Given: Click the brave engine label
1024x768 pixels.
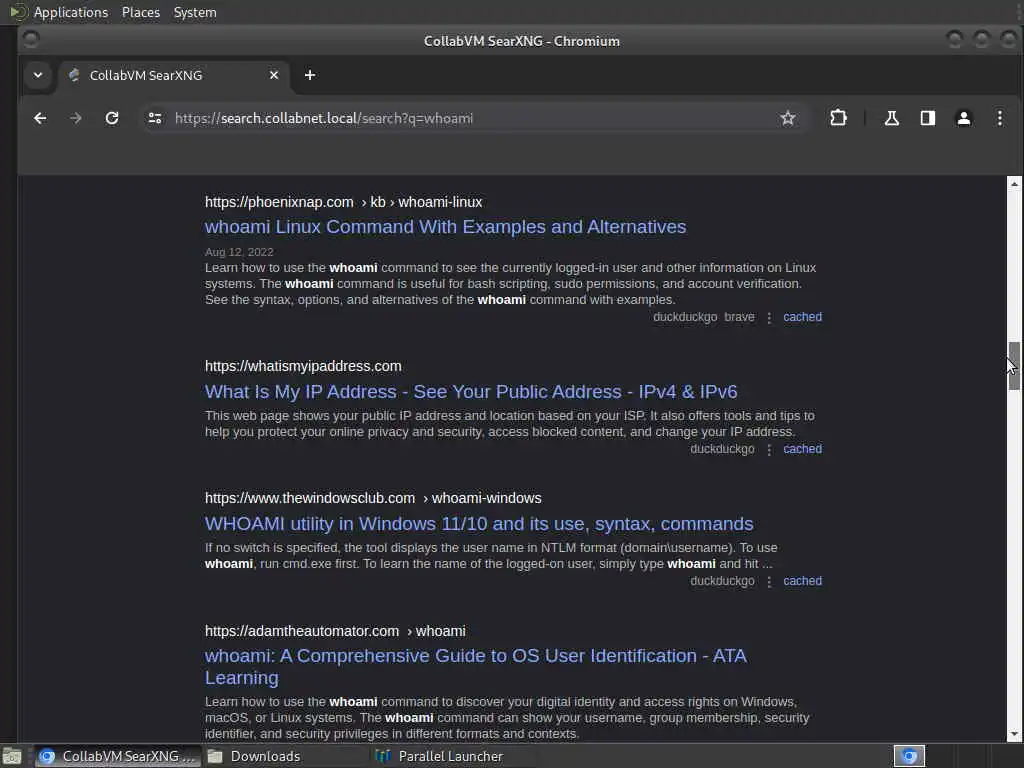Looking at the screenshot, I should coord(739,317).
